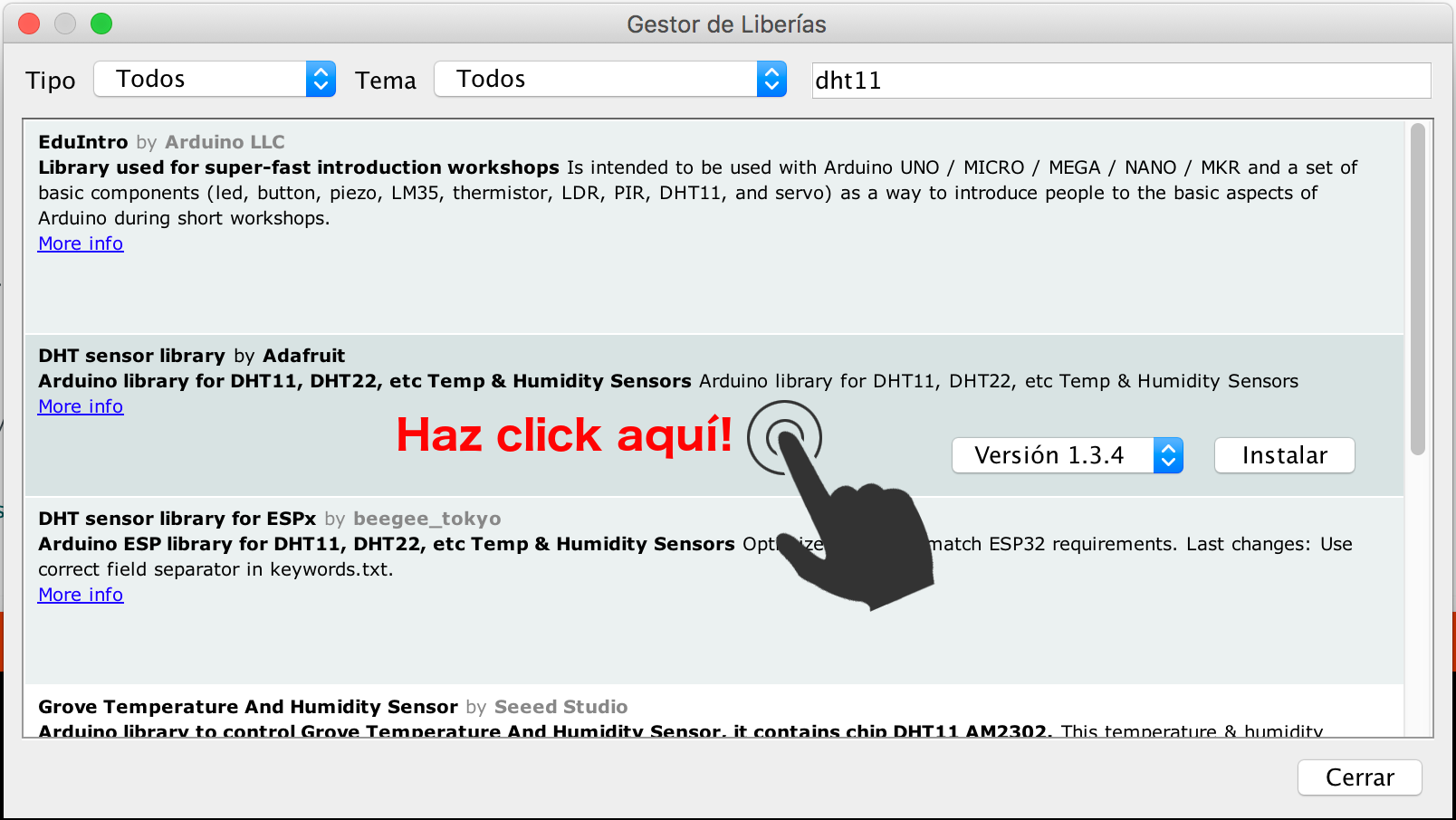The image size is (1456, 820).
Task: Click the Tipo label
Action: [51, 81]
